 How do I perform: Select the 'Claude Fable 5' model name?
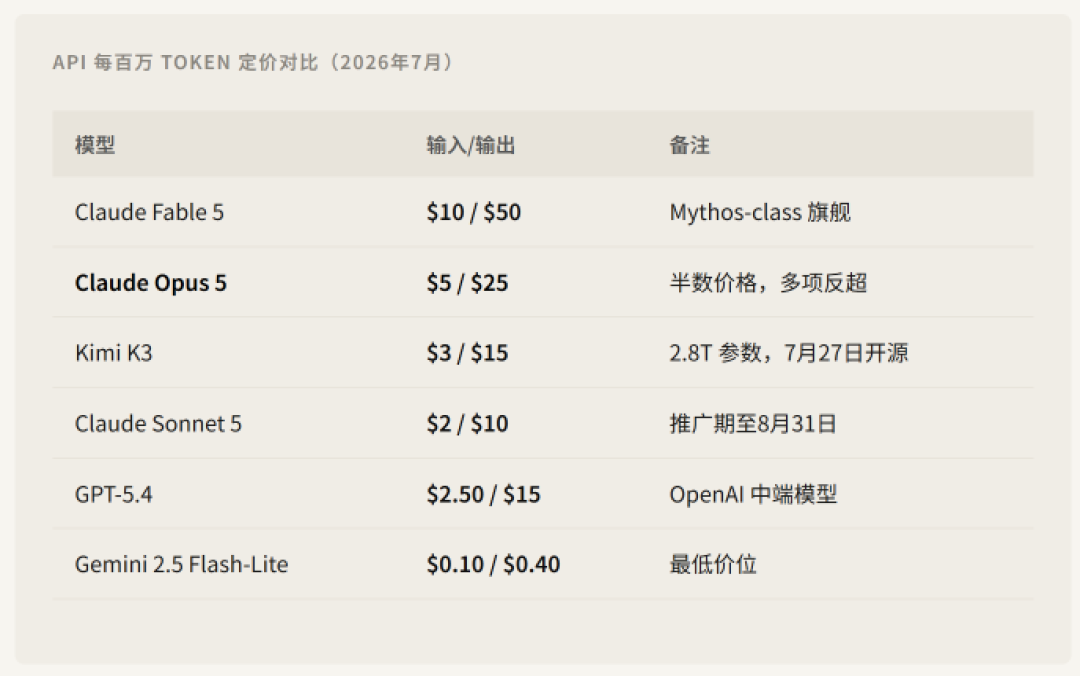[x=149, y=212]
